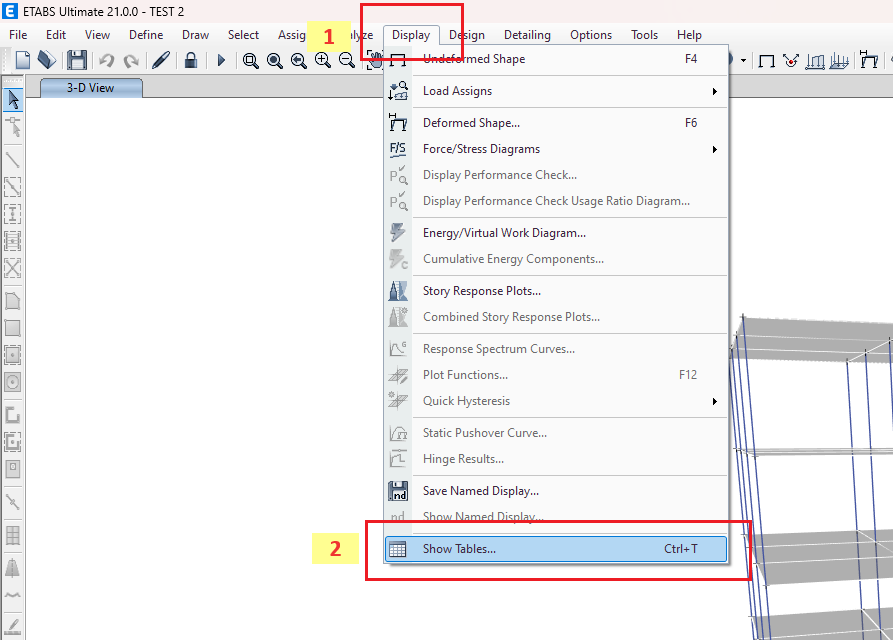This screenshot has width=893, height=640.
Task: Select Story Response Plots menu entry
Action: 481,291
